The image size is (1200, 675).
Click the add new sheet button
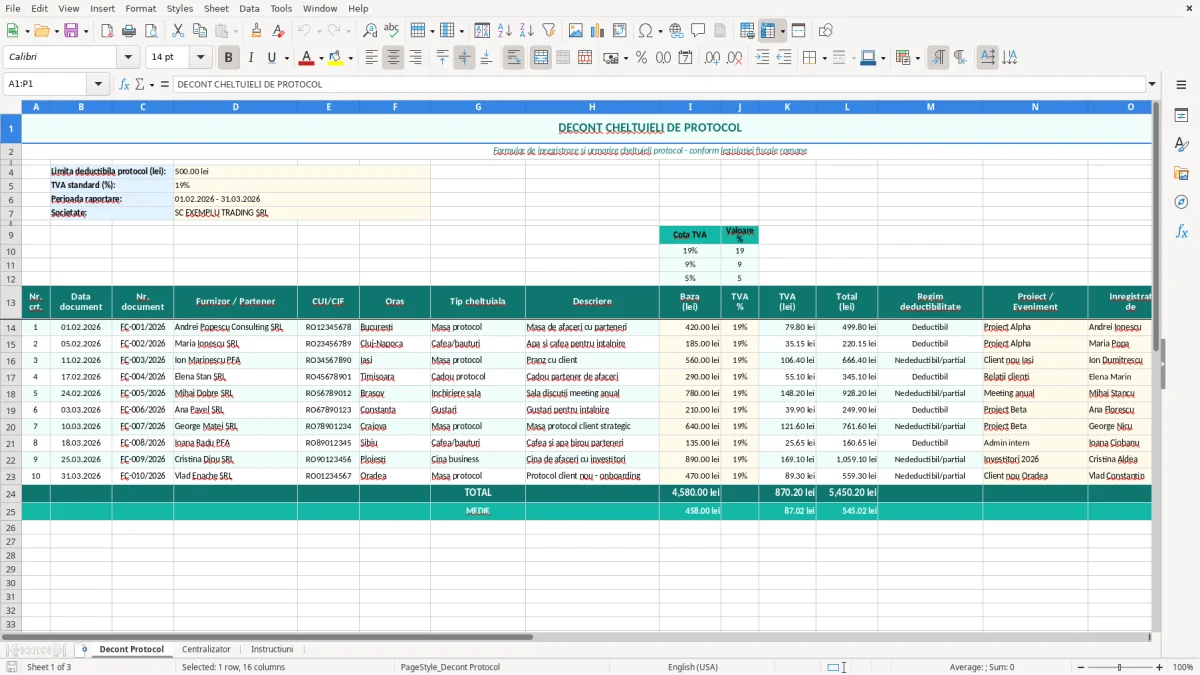pyautogui.click(x=84, y=649)
